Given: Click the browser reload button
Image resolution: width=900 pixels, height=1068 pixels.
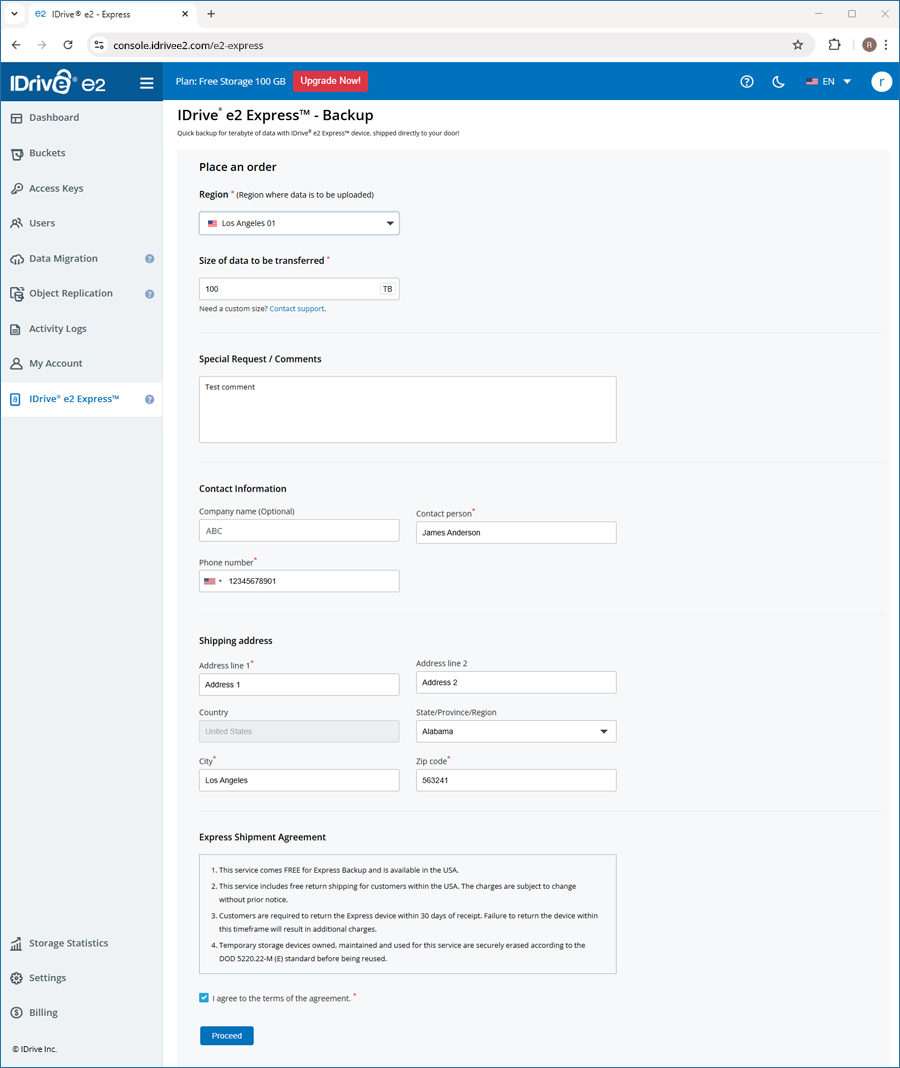Looking at the screenshot, I should click(x=68, y=45).
